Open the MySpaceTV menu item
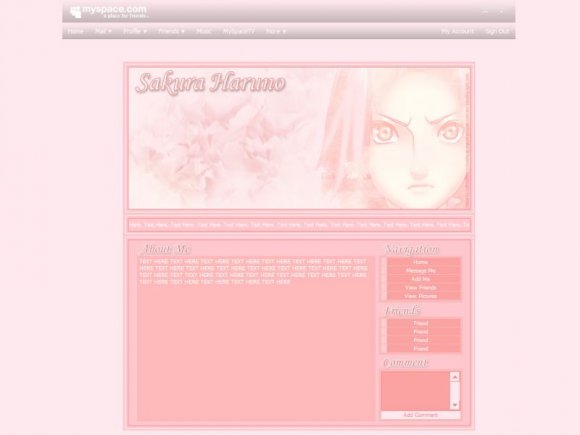 (239, 31)
